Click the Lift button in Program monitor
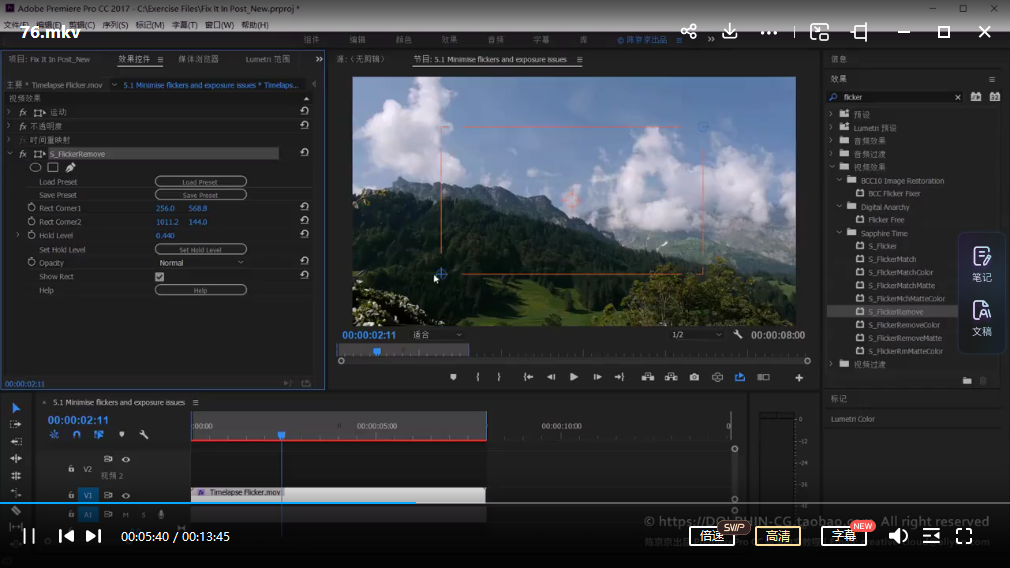This screenshot has width=1010, height=568. point(648,377)
